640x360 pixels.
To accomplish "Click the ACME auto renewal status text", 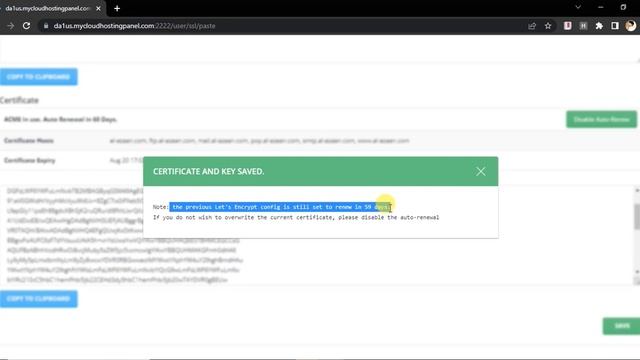I will click(60, 119).
